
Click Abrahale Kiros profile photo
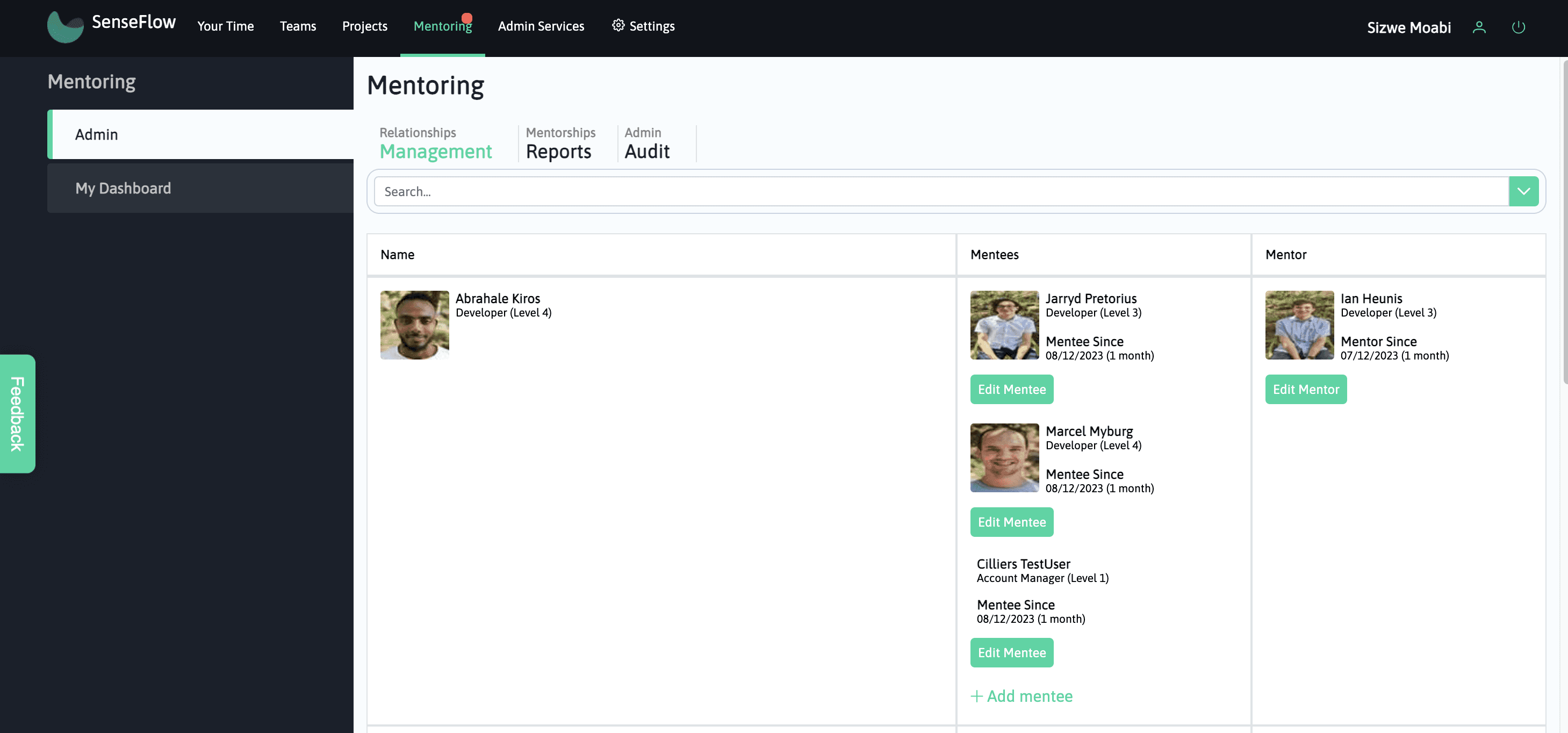(x=414, y=325)
